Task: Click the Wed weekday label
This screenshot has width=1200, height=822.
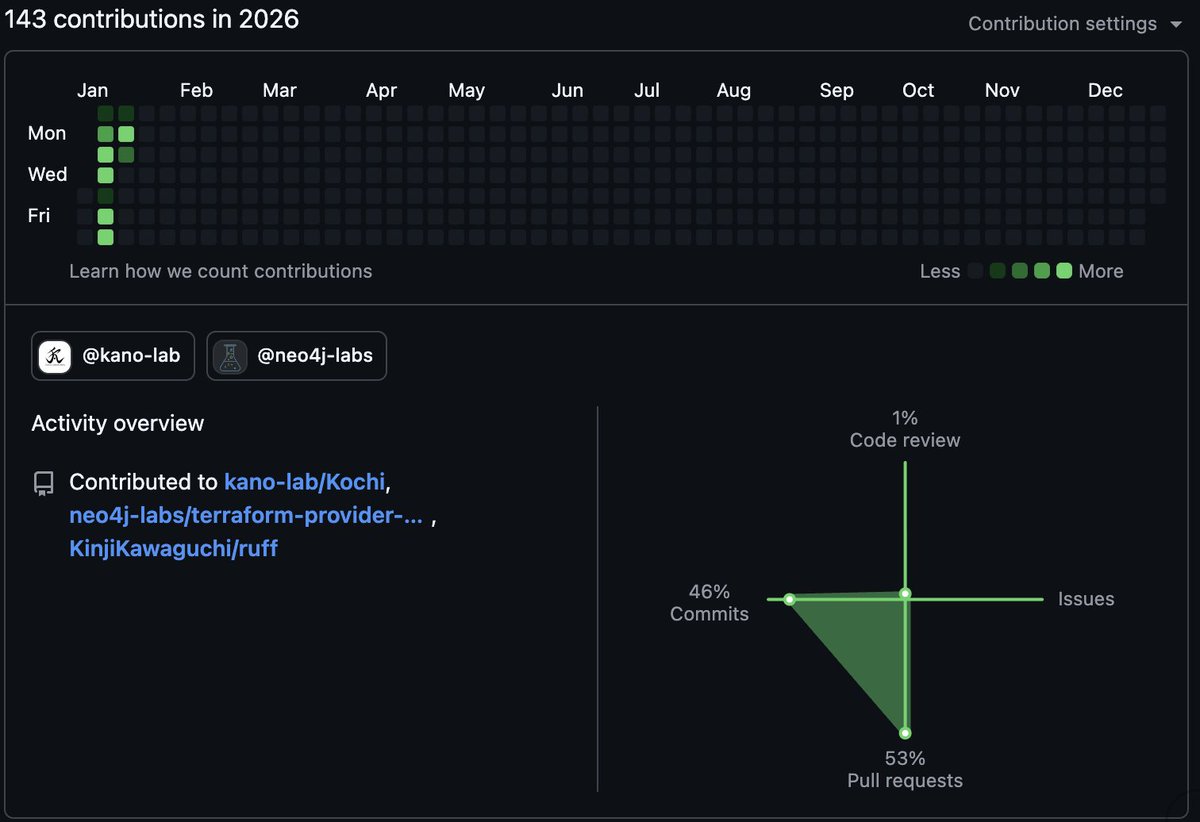Action: pos(47,174)
